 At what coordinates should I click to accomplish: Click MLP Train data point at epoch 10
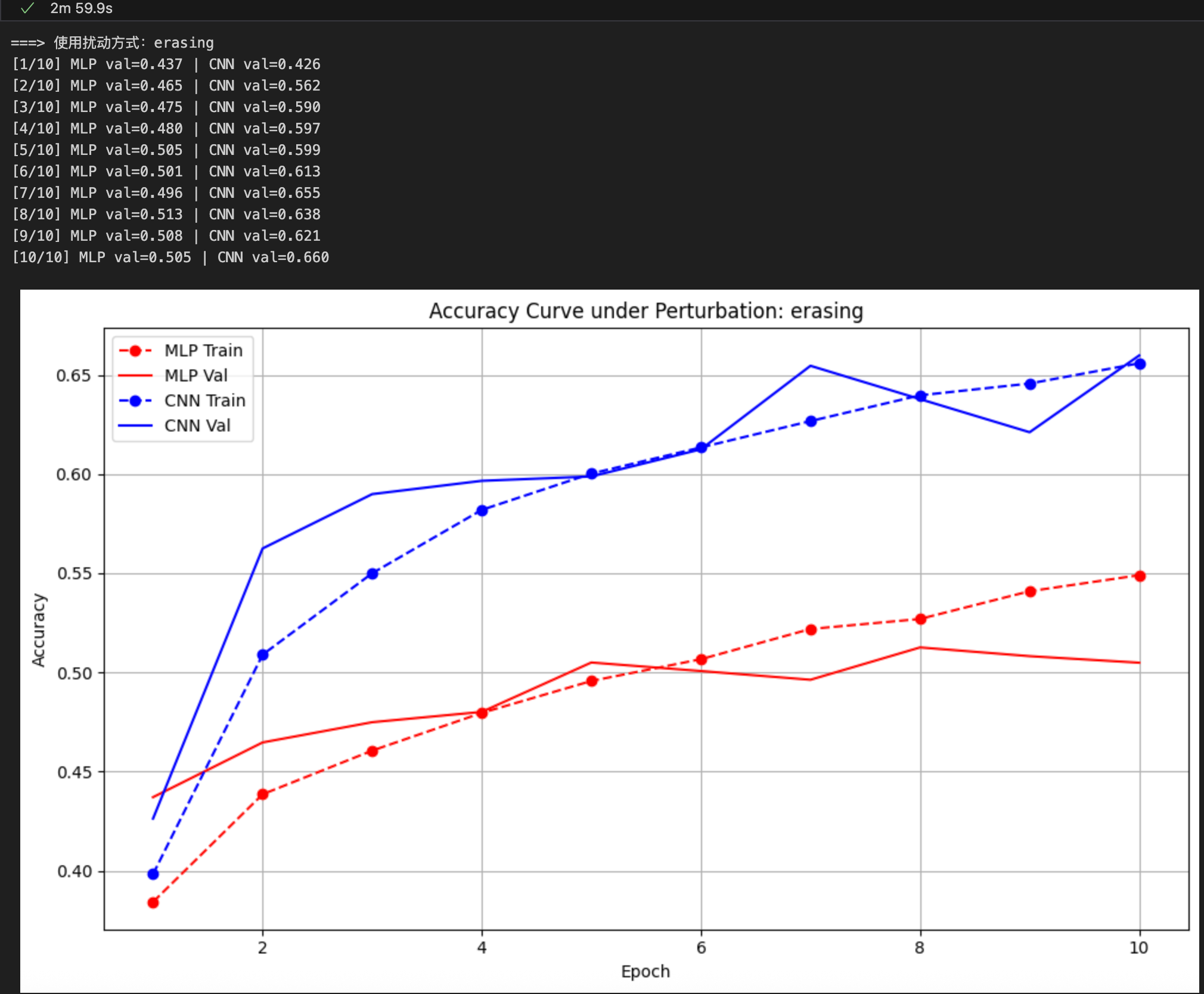[1140, 576]
